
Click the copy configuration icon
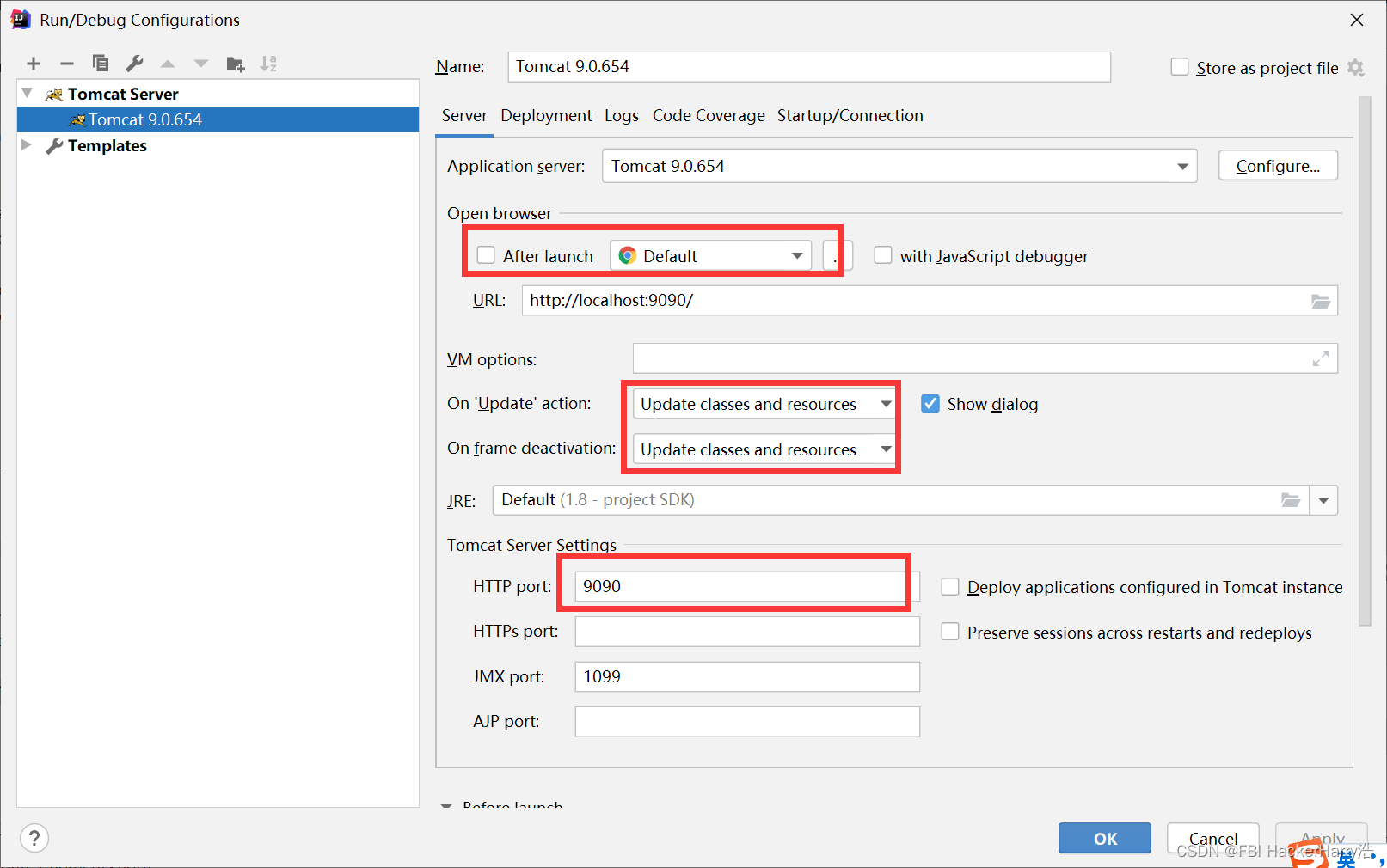[100, 63]
